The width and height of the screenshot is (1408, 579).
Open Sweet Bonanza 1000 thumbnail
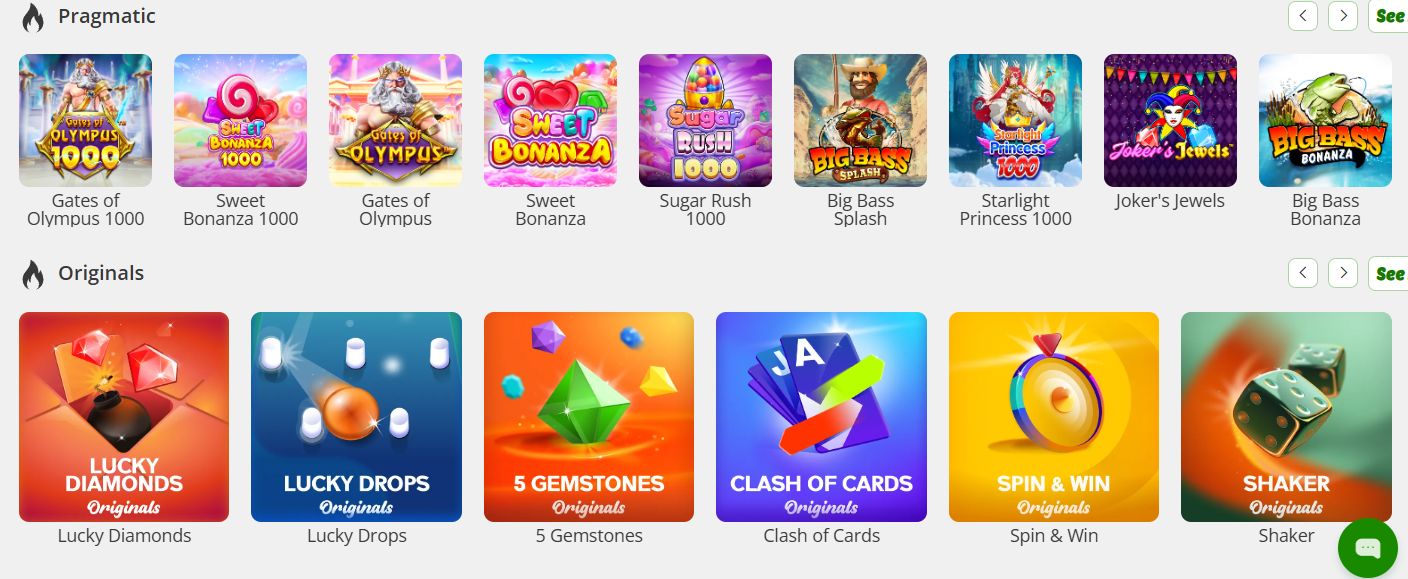(240, 120)
